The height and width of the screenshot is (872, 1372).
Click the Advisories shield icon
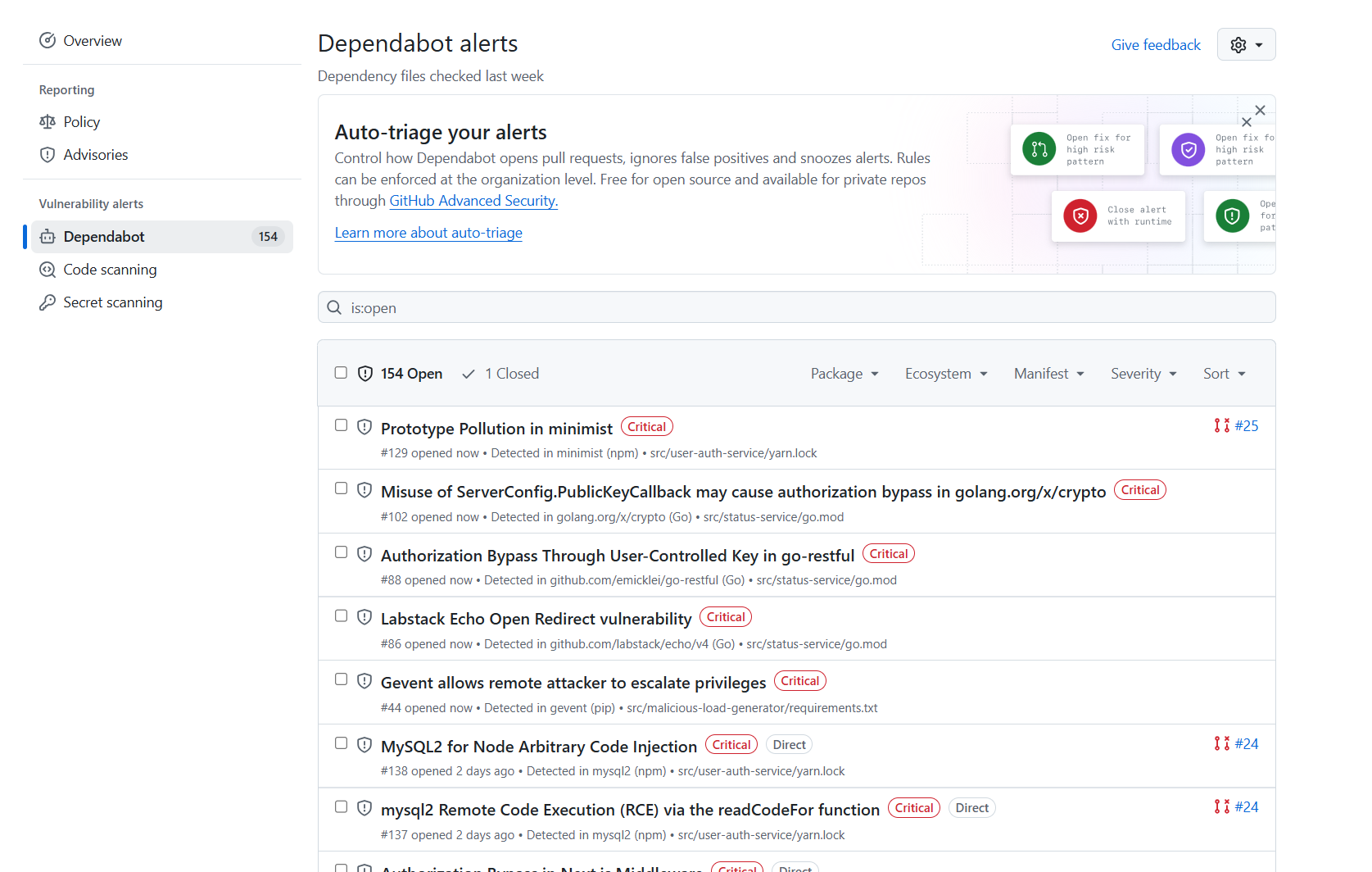coord(48,154)
